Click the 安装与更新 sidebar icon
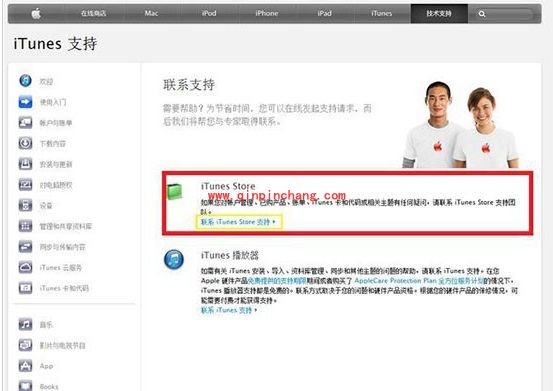The width and height of the screenshot is (553, 391). (25, 164)
